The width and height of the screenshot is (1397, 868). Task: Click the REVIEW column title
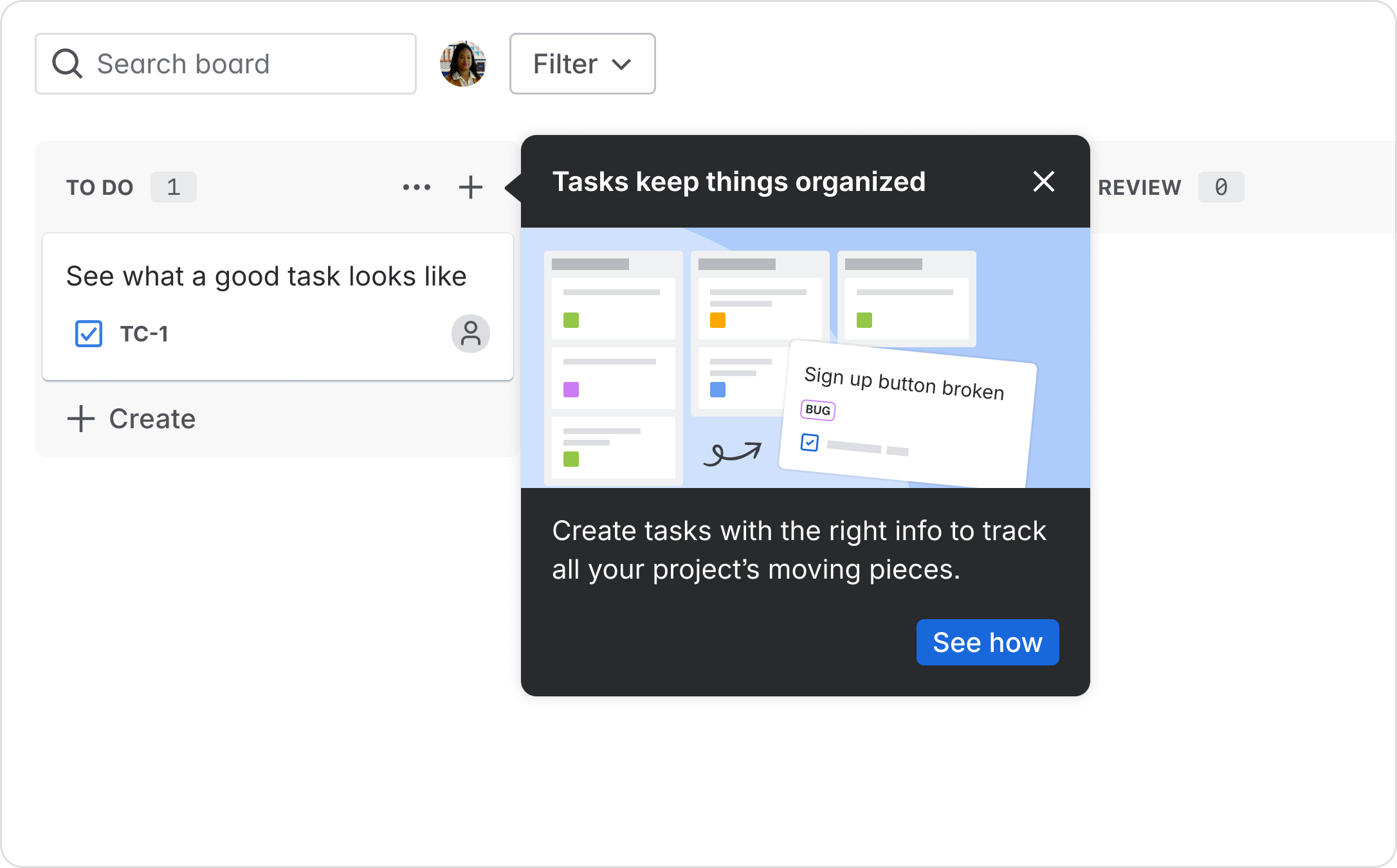click(1139, 187)
